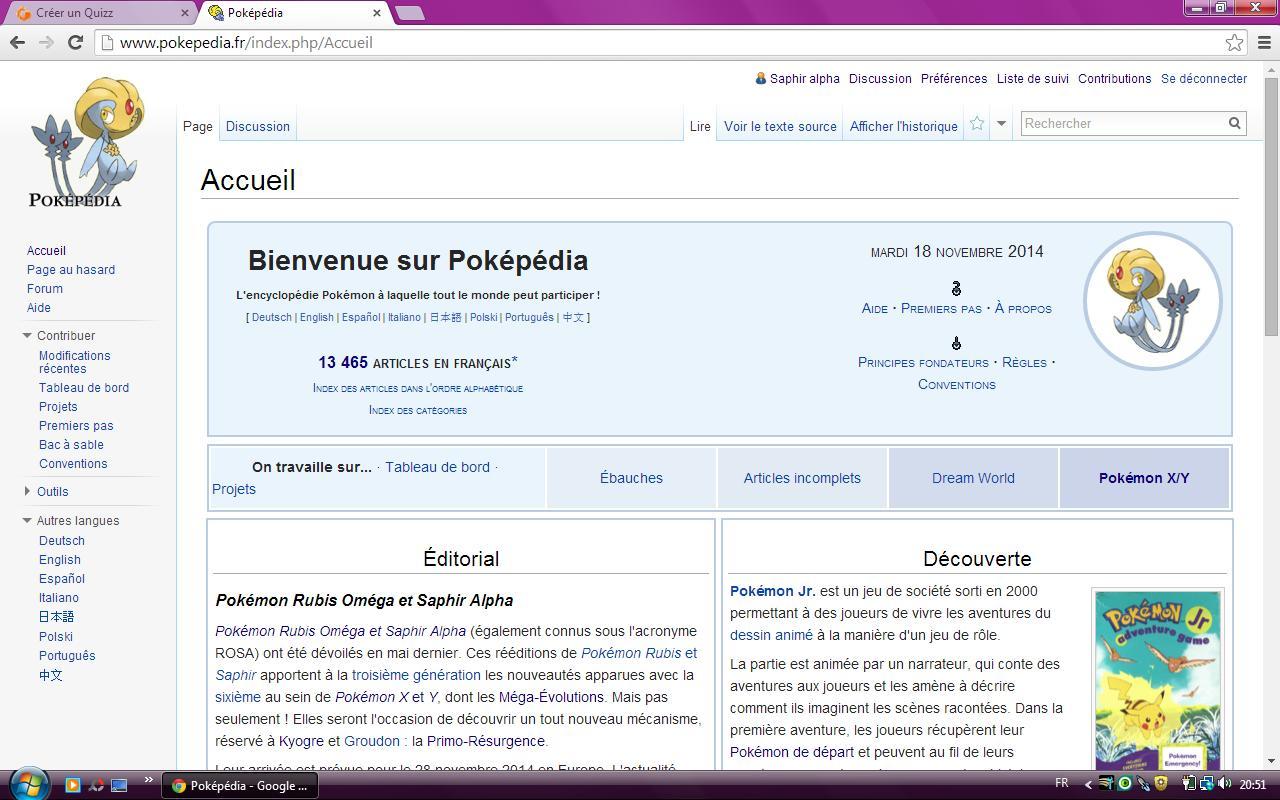
Task: Select the Lire tab
Action: click(700, 126)
